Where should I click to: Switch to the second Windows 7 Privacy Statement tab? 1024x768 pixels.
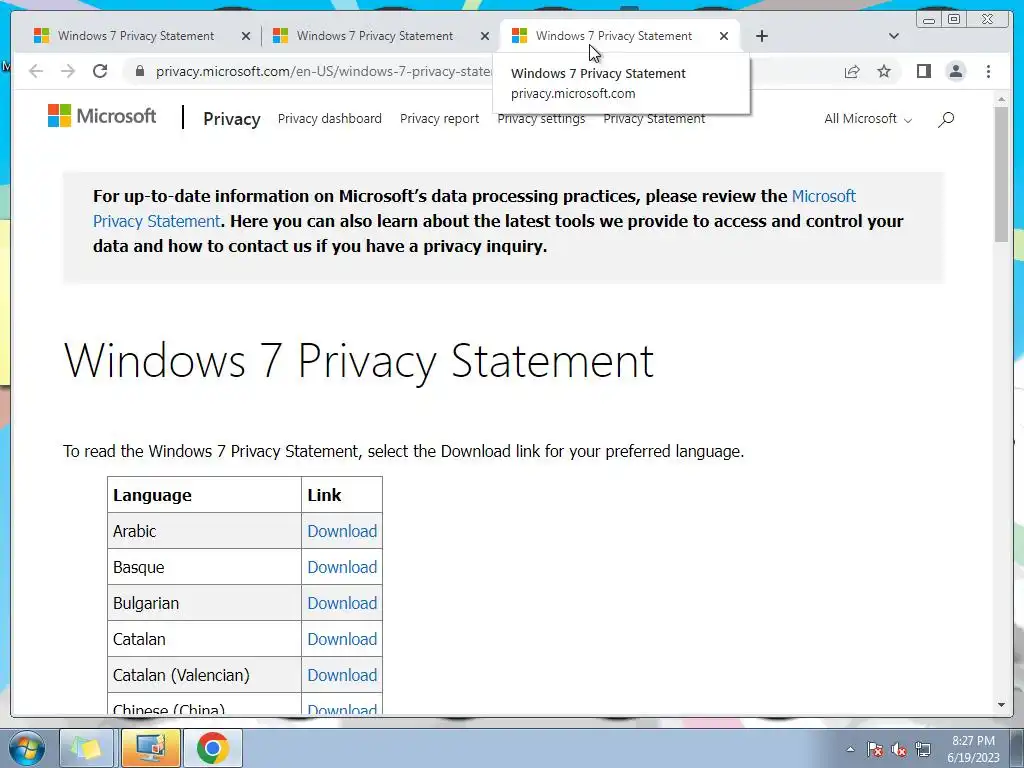(x=375, y=36)
